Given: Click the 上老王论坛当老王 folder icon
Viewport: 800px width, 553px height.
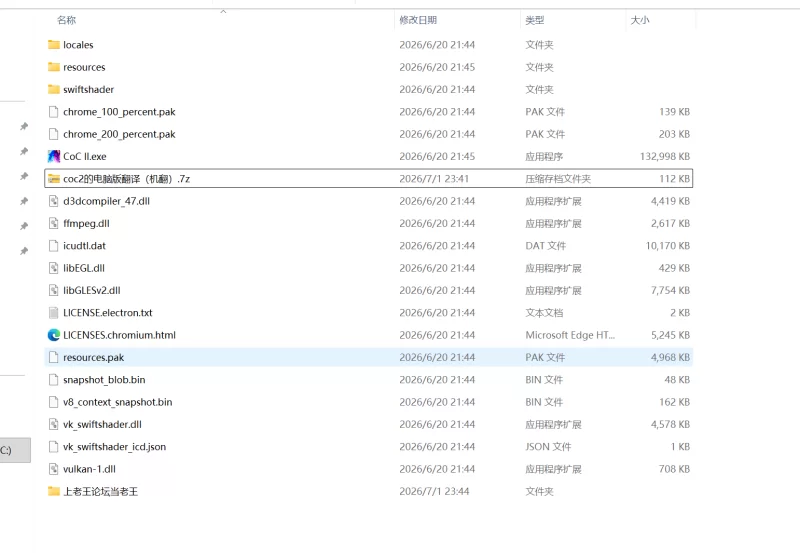Looking at the screenshot, I should [x=54, y=491].
